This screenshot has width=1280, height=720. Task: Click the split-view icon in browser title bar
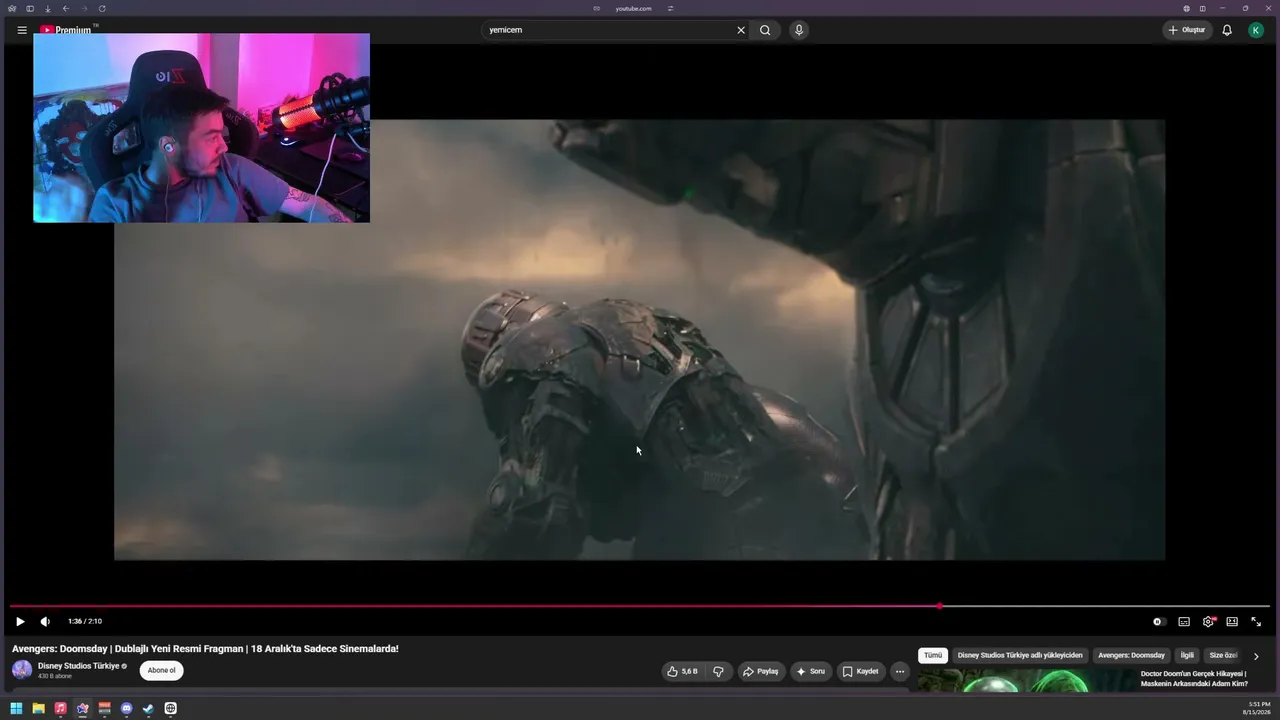tap(1203, 8)
